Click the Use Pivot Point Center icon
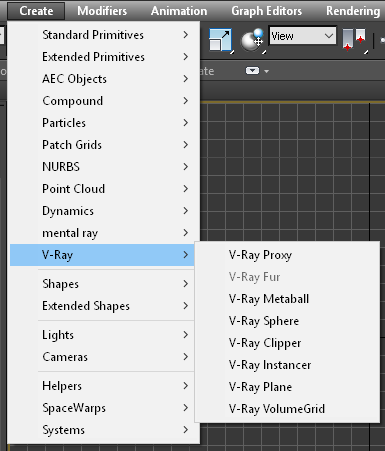Image resolution: width=385 pixels, height=451 pixels. pyautogui.click(x=355, y=40)
